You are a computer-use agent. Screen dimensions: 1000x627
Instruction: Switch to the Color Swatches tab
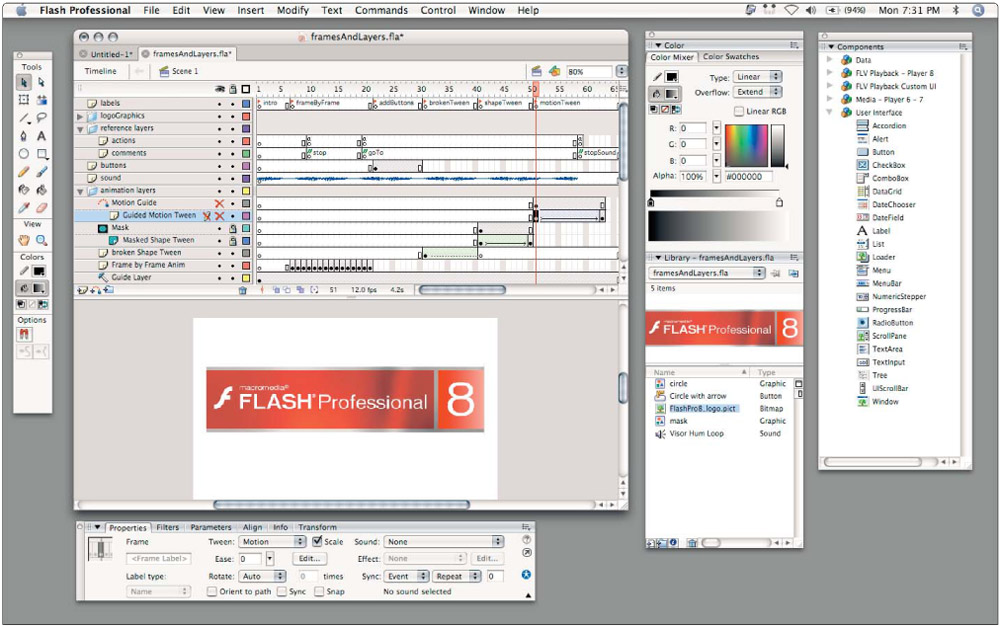tap(730, 58)
